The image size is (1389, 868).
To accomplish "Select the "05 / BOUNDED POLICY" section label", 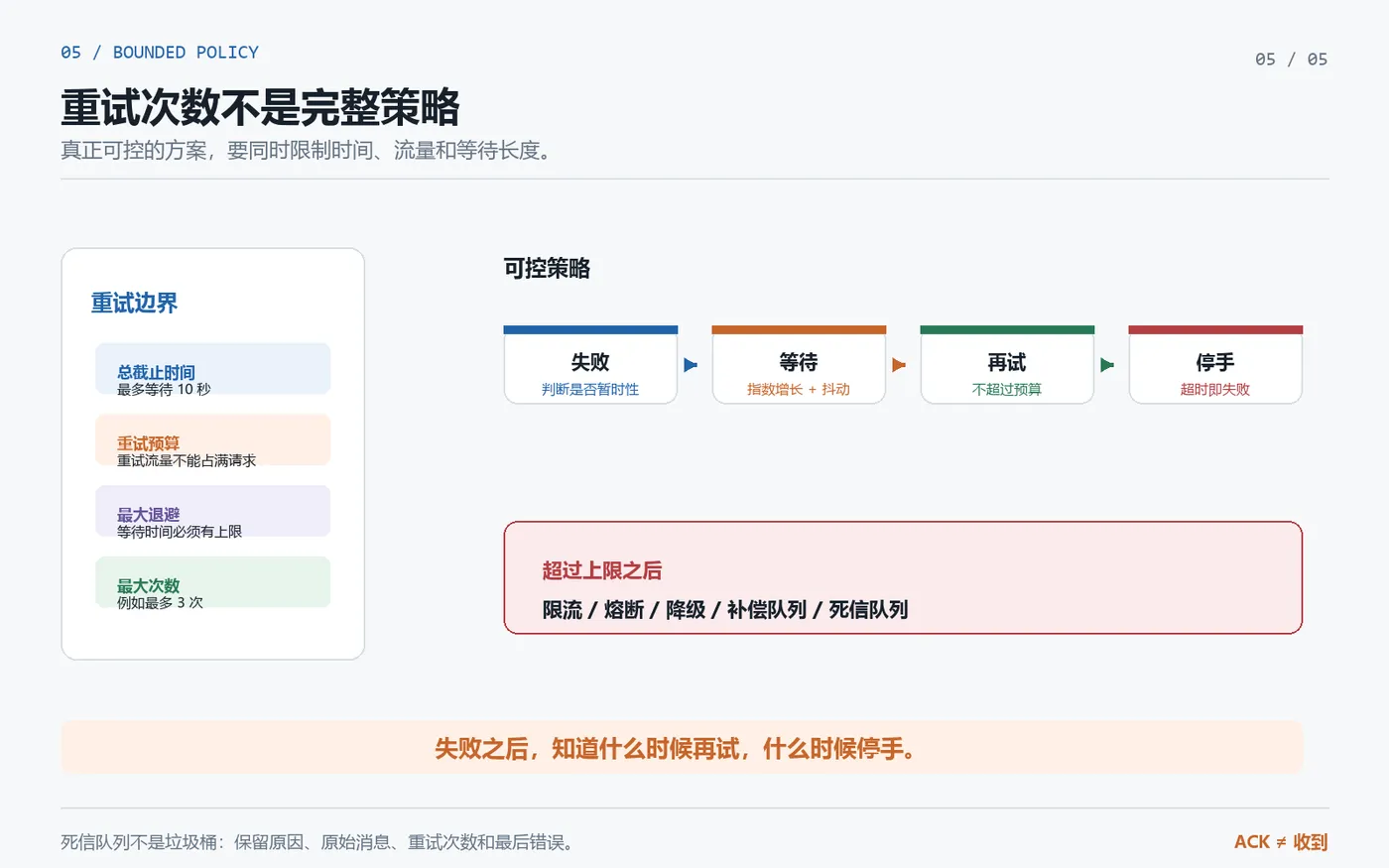I will tap(160, 53).
